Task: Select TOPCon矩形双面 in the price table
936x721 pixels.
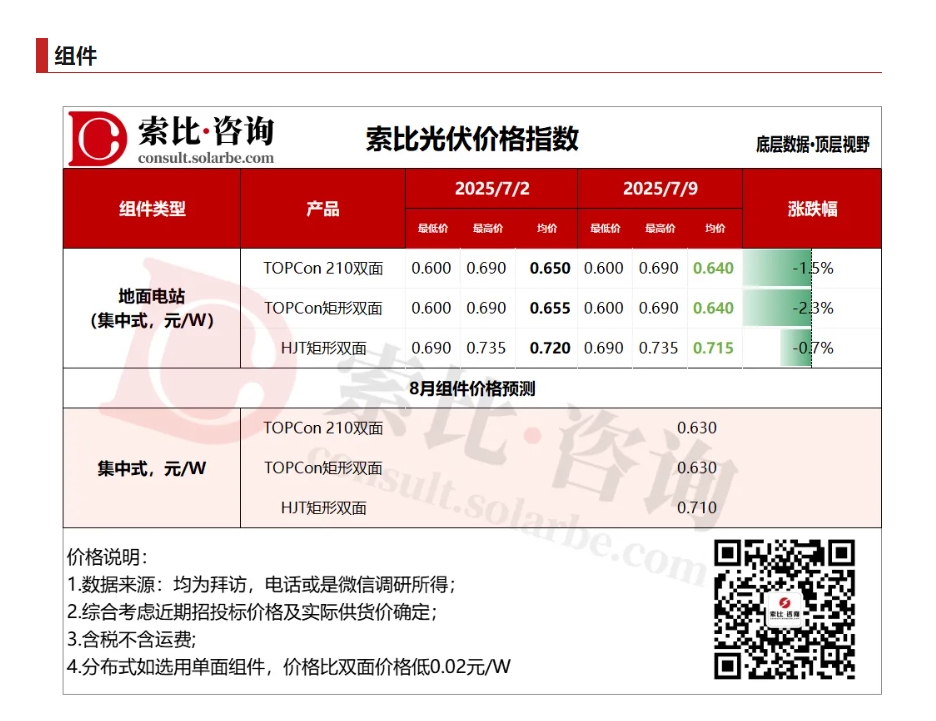Action: (323, 308)
